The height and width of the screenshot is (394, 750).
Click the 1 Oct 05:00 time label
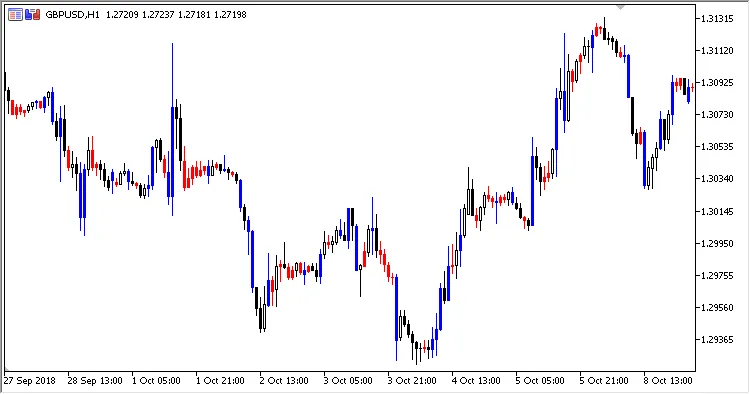[156, 381]
